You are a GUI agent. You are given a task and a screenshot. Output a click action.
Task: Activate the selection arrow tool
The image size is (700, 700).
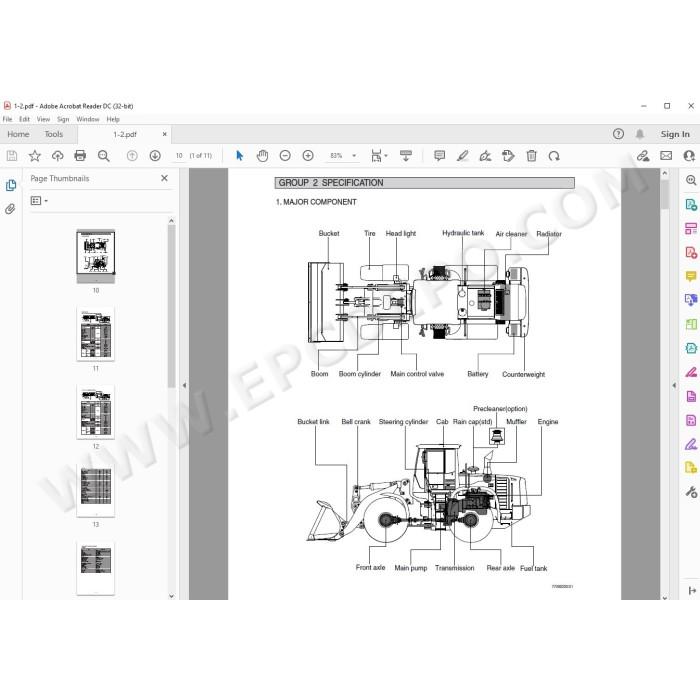pyautogui.click(x=240, y=156)
